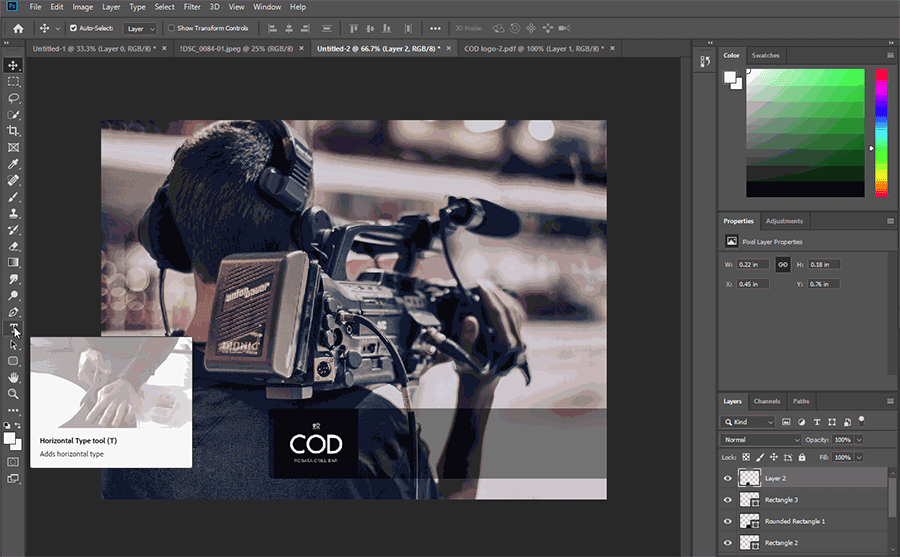Viewport: 900px width, 557px height.
Task: Toggle Lock transparent pixels
Action: pos(746,458)
